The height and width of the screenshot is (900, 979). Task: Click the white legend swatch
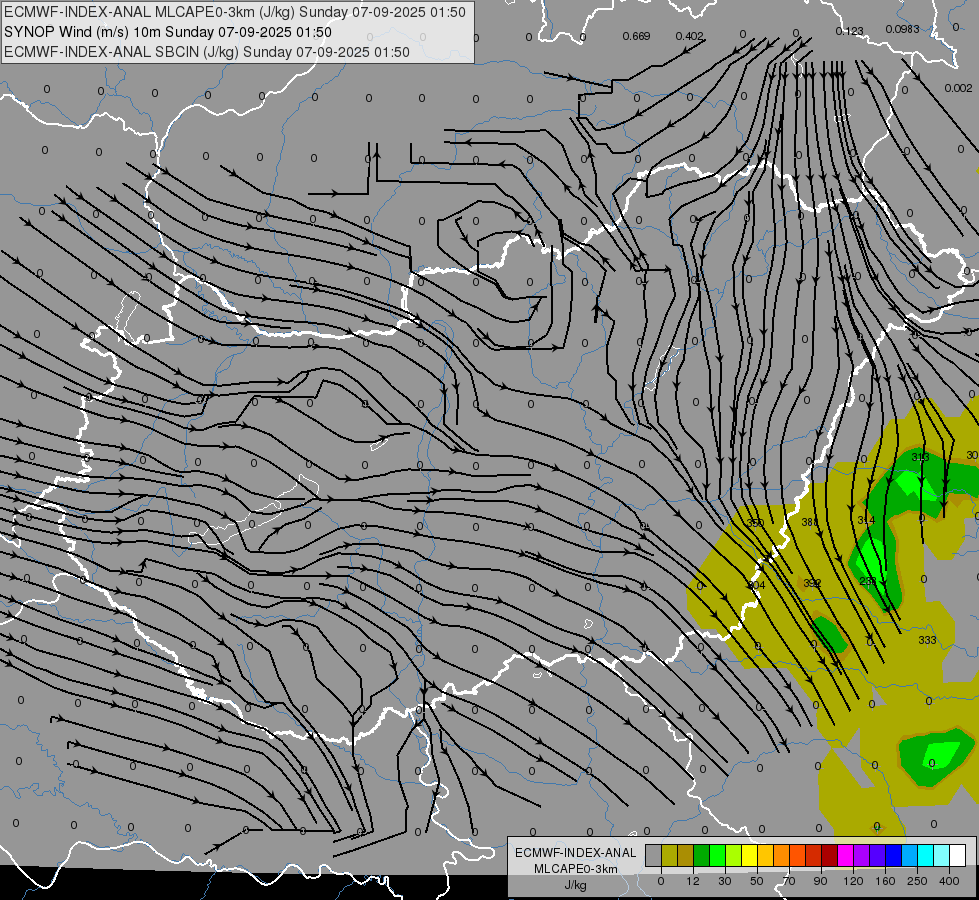[958, 855]
